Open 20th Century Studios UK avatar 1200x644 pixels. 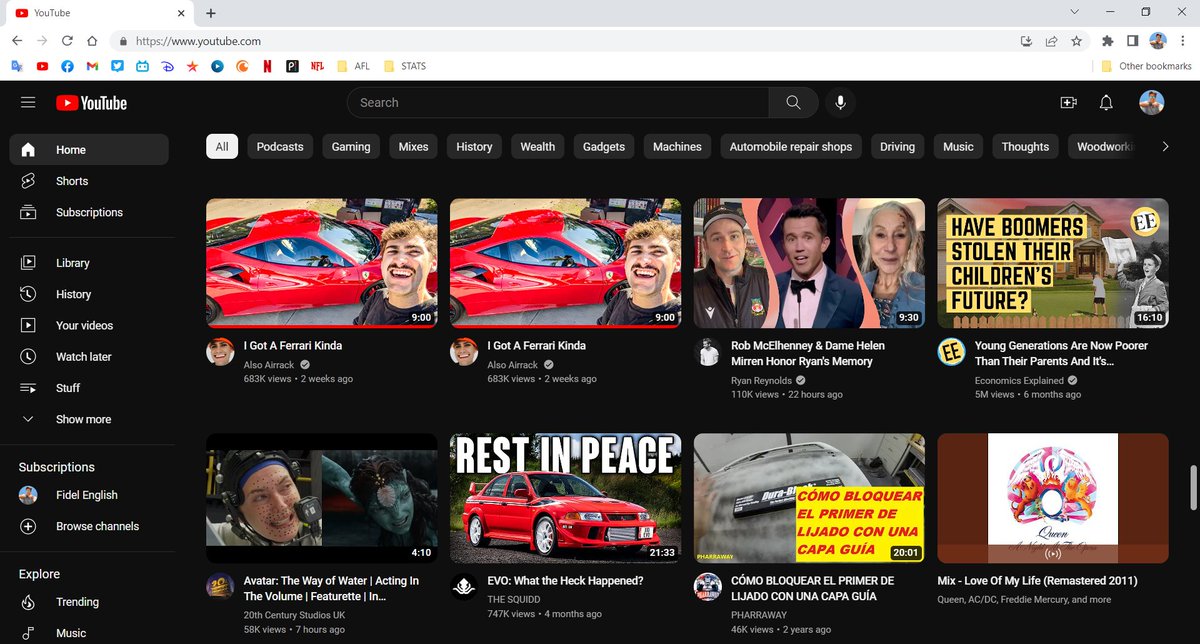click(220, 587)
